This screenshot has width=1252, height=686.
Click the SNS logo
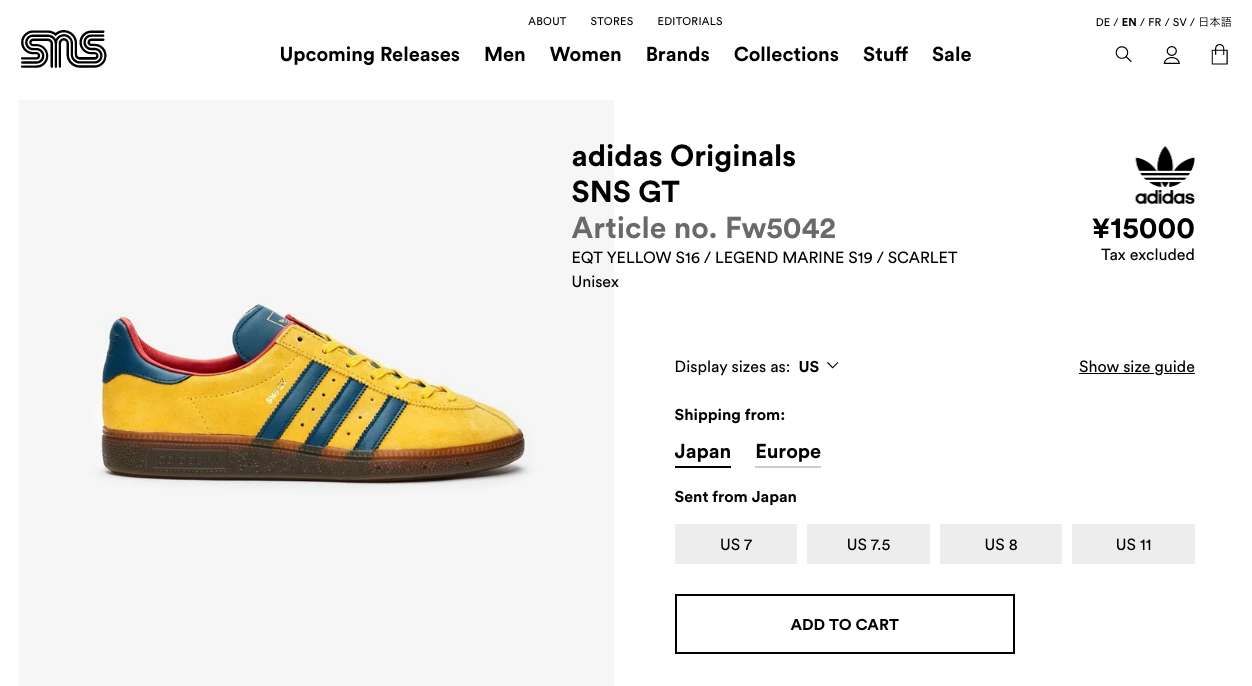coord(63,48)
